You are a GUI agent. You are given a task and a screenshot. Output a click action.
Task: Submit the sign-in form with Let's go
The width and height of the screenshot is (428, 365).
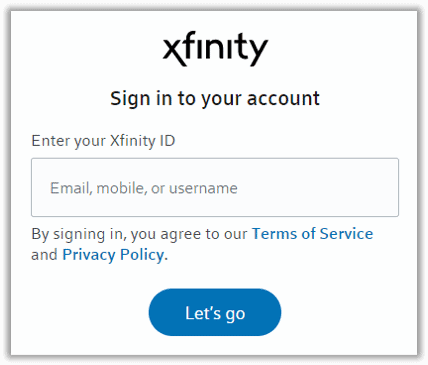coord(215,312)
